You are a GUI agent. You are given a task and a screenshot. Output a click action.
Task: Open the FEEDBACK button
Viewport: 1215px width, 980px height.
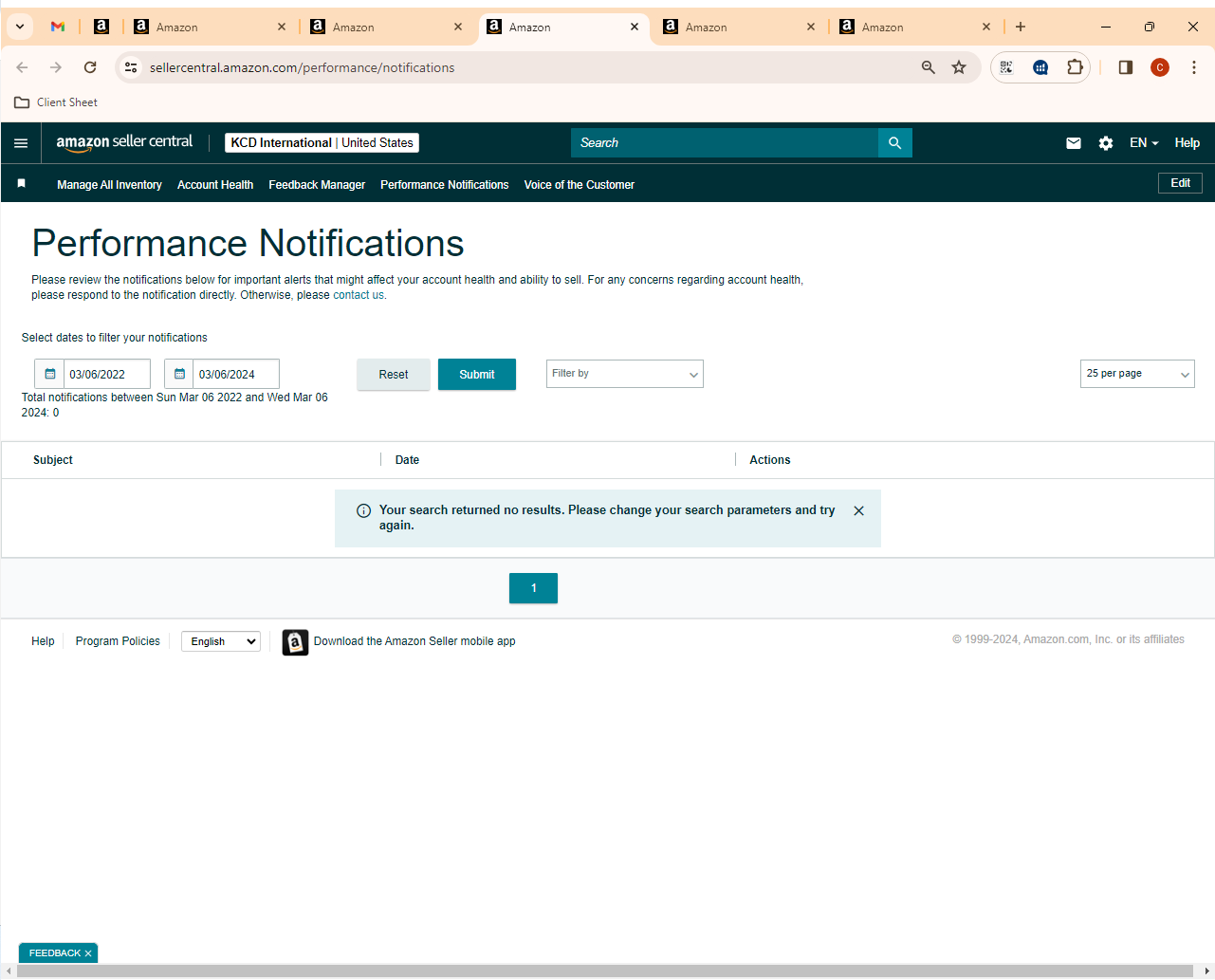click(x=55, y=953)
